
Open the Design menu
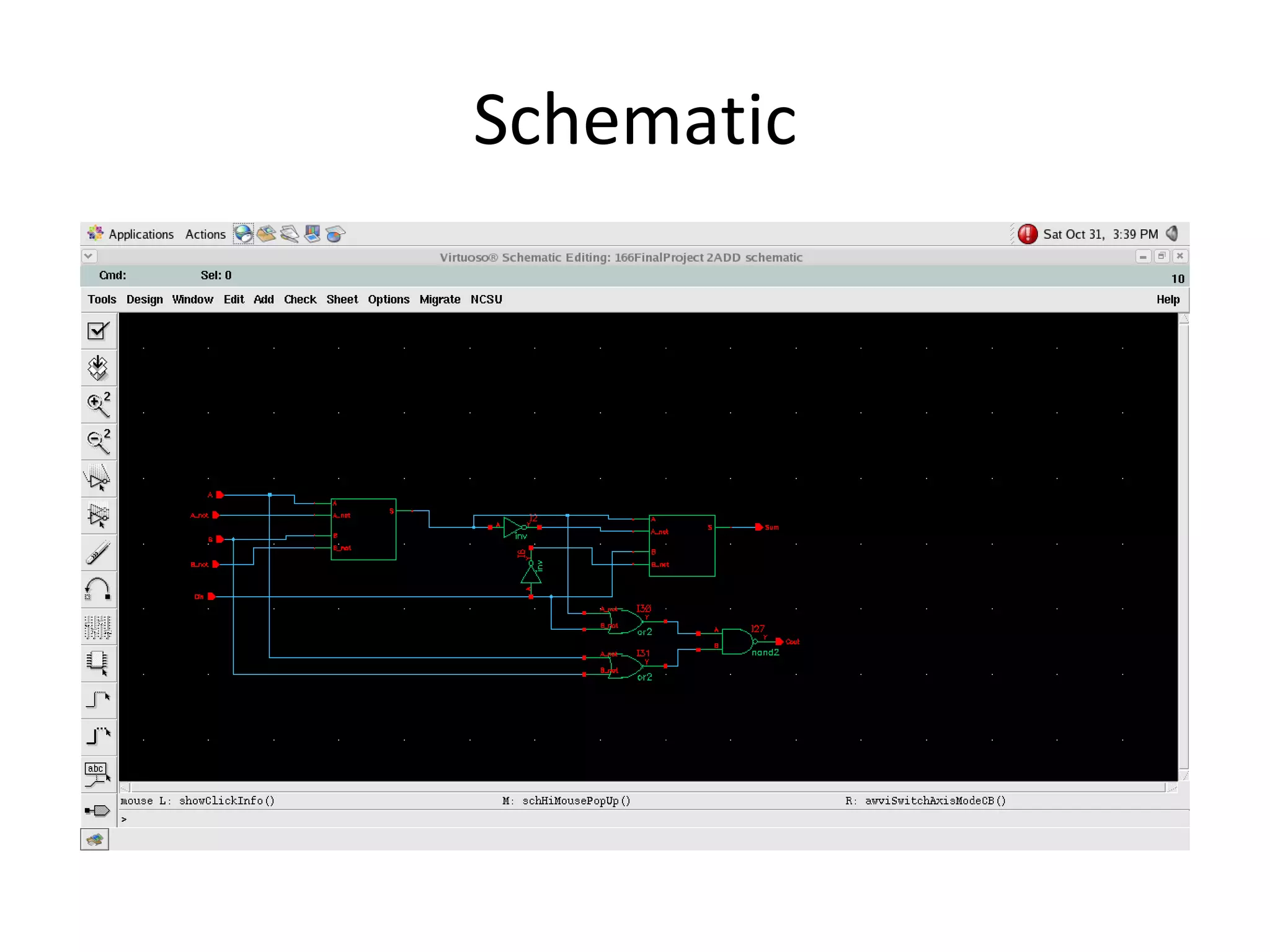144,299
